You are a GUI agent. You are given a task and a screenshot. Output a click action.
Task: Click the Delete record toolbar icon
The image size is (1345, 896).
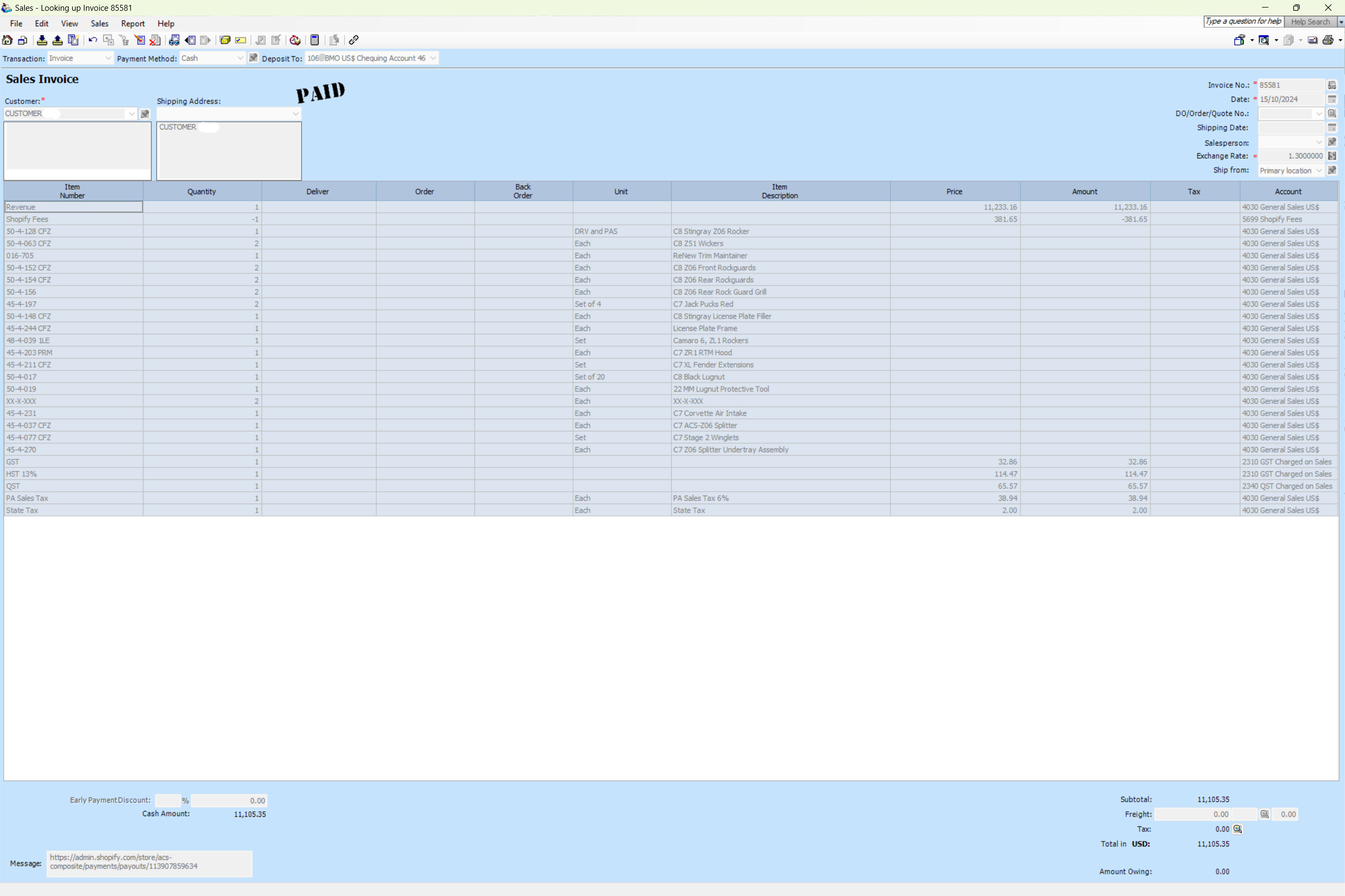point(155,40)
